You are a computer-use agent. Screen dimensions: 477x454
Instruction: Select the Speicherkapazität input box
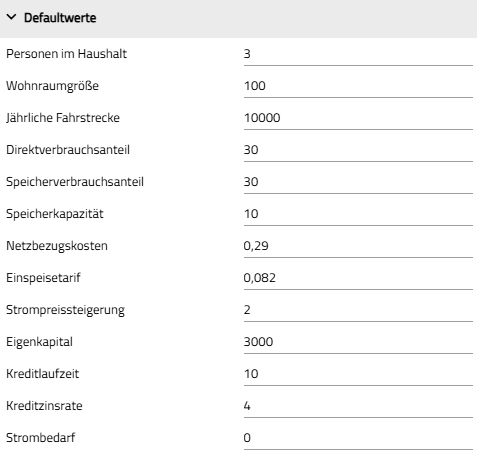[358, 214]
